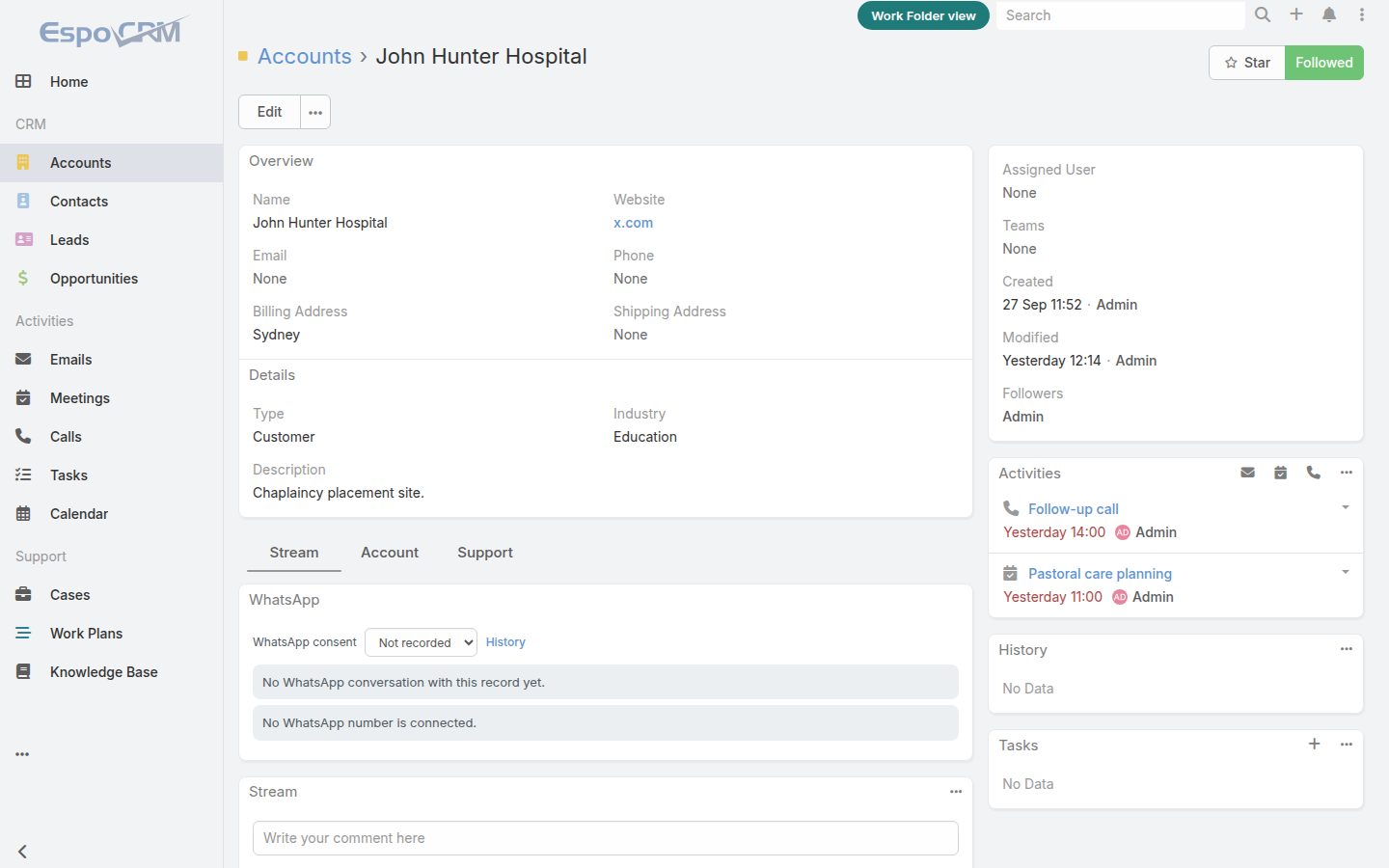The height and width of the screenshot is (868, 1389).
Task: Click the quick create plus icon
Action: pyautogui.click(x=1296, y=14)
